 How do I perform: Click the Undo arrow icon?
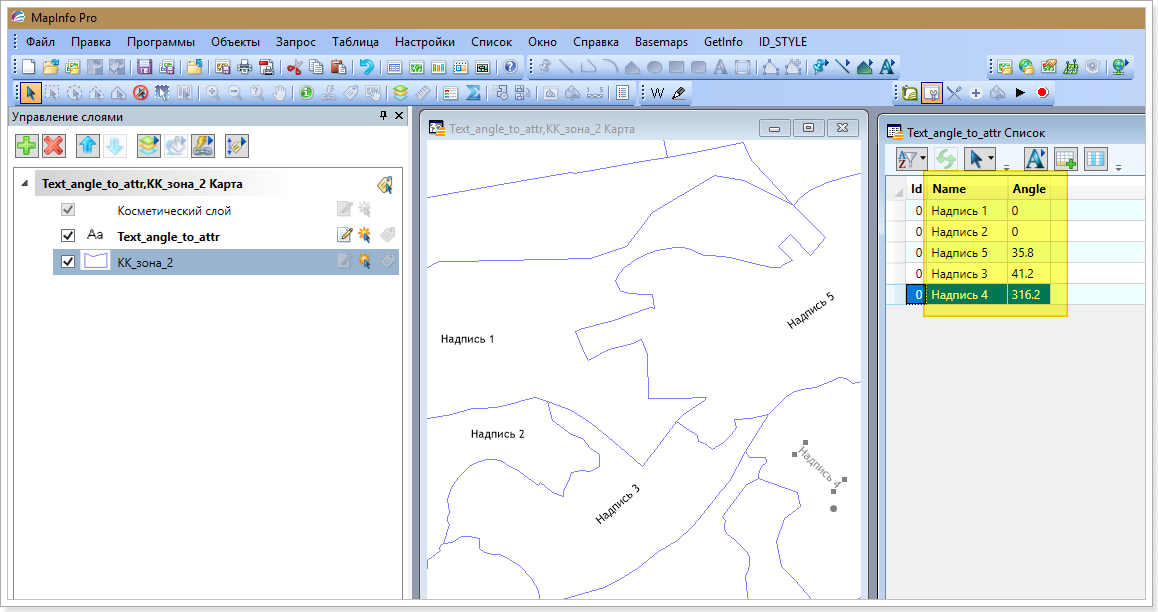click(x=367, y=67)
